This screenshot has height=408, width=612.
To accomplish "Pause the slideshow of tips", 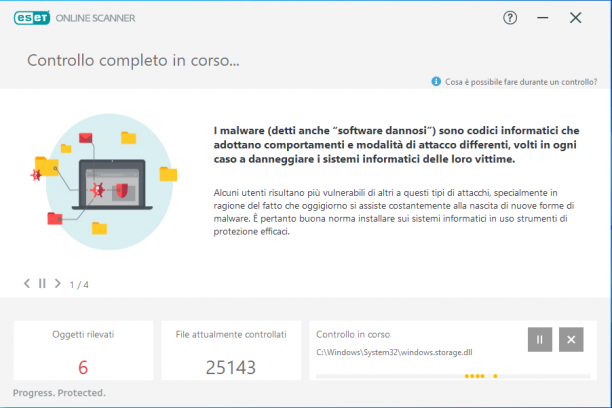I will click(x=42, y=283).
